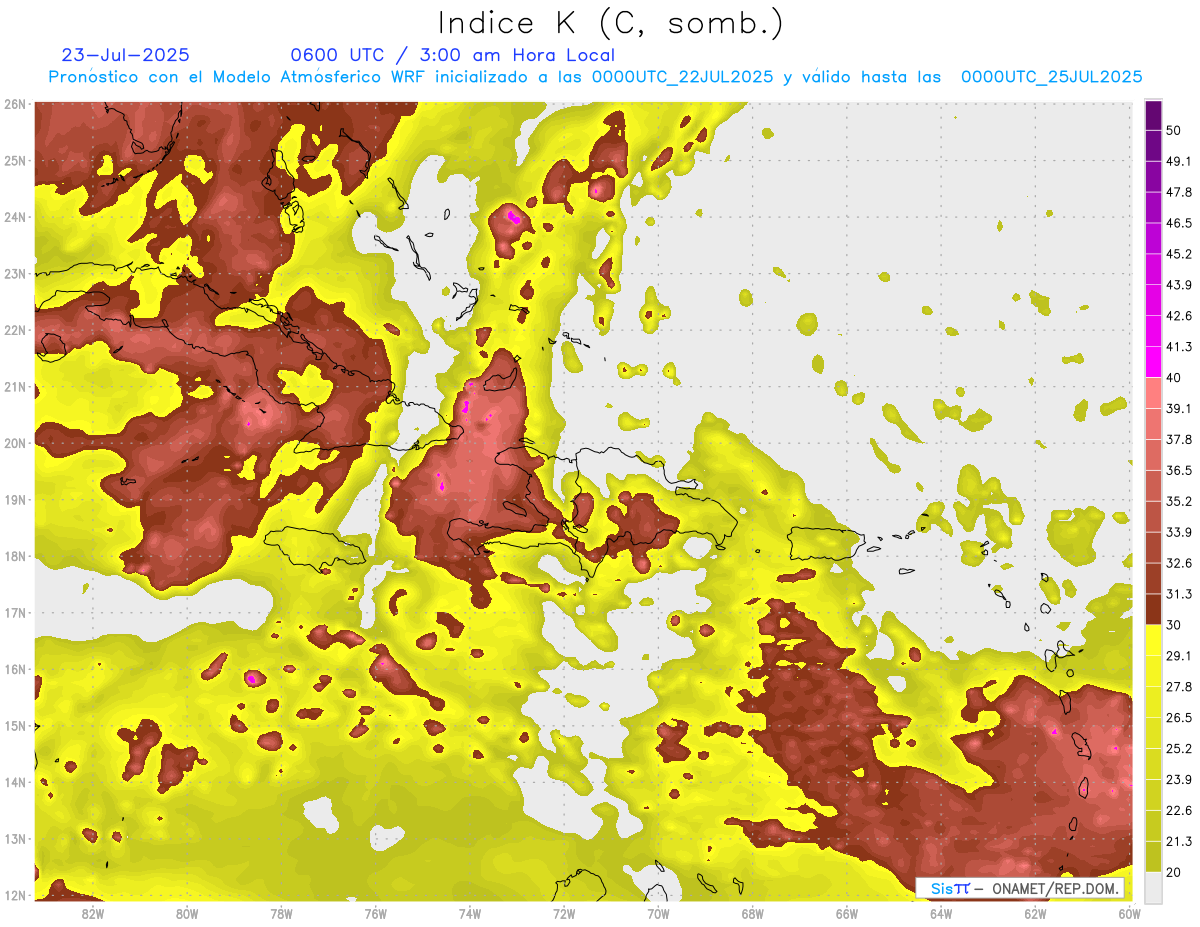Image resolution: width=1200 pixels, height=927 pixels.
Task: Click the "37.8" value on the color scale
Action: click(x=1178, y=439)
